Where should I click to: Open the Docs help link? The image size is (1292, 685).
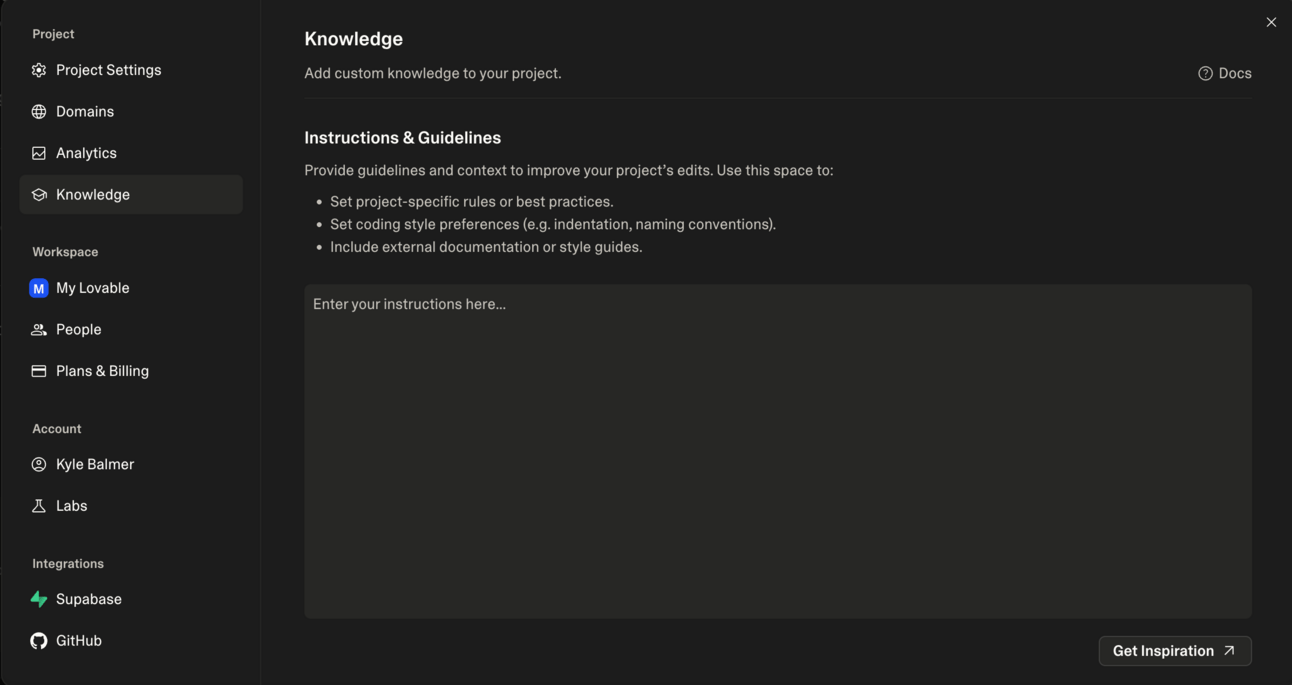pos(1225,73)
